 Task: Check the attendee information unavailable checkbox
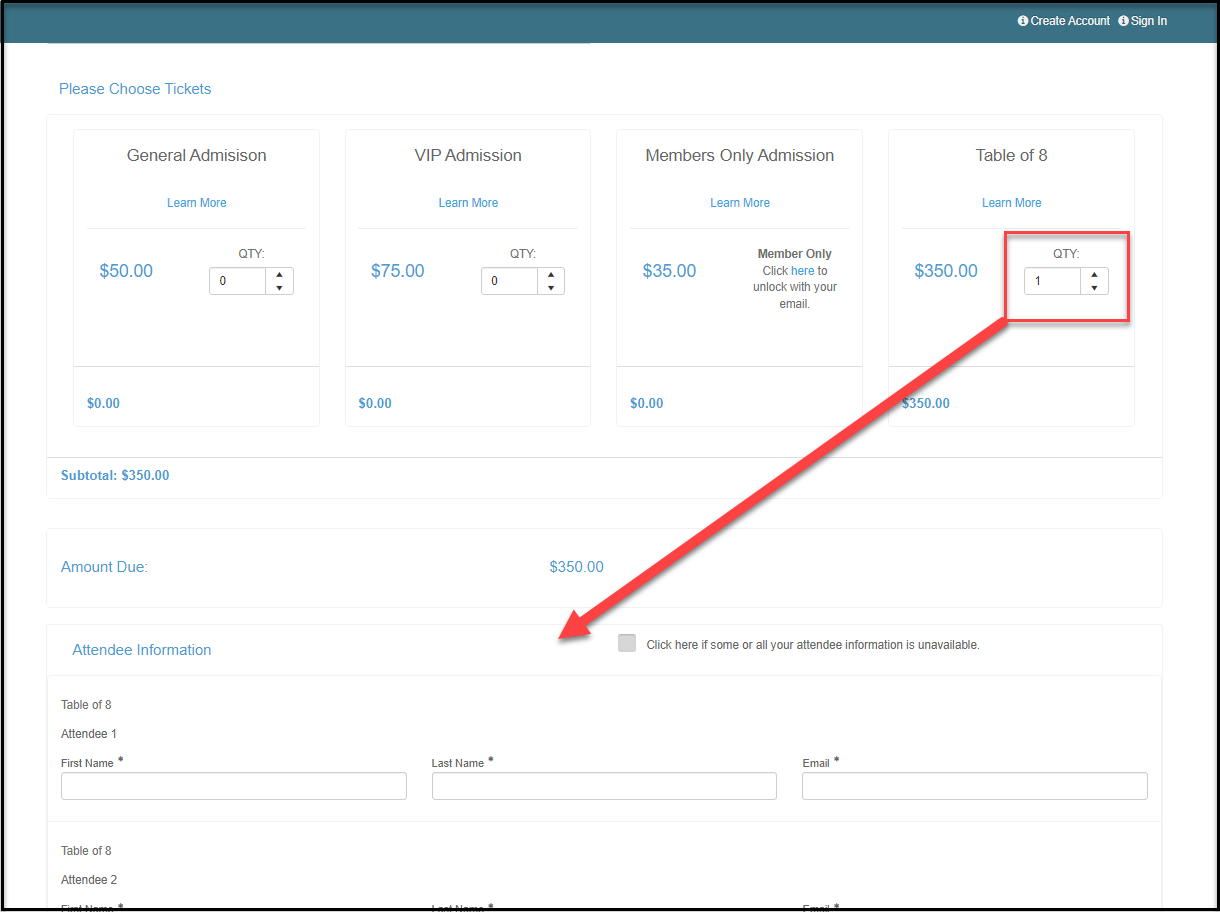tap(627, 643)
